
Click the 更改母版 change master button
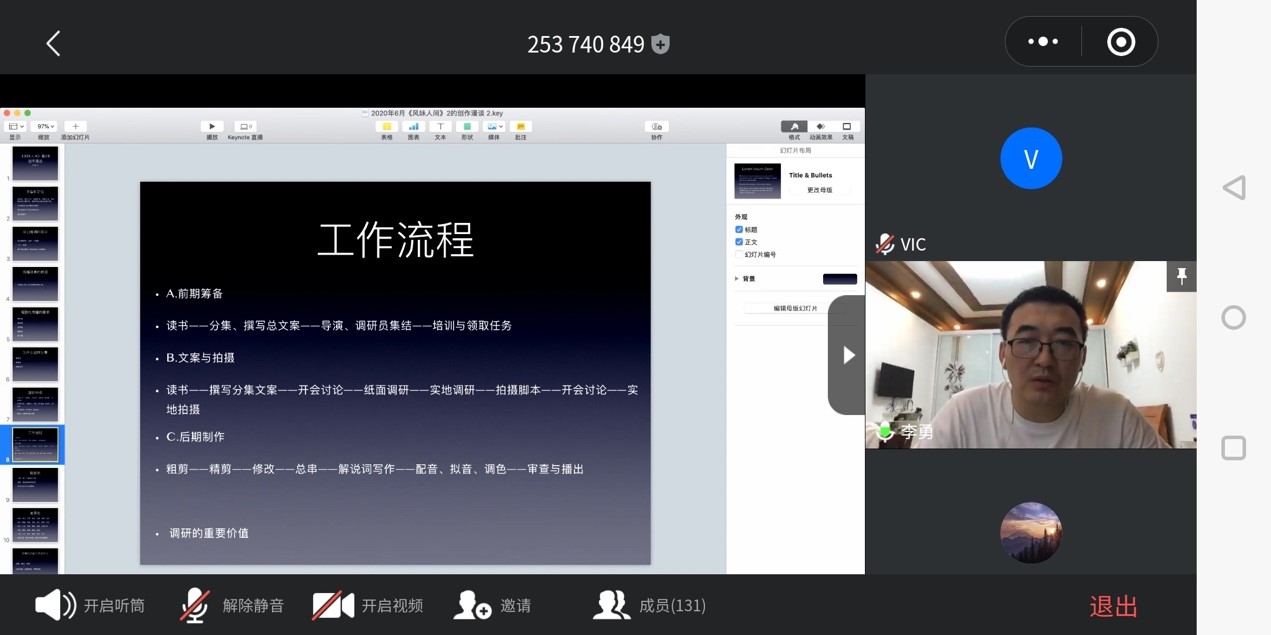pos(819,189)
